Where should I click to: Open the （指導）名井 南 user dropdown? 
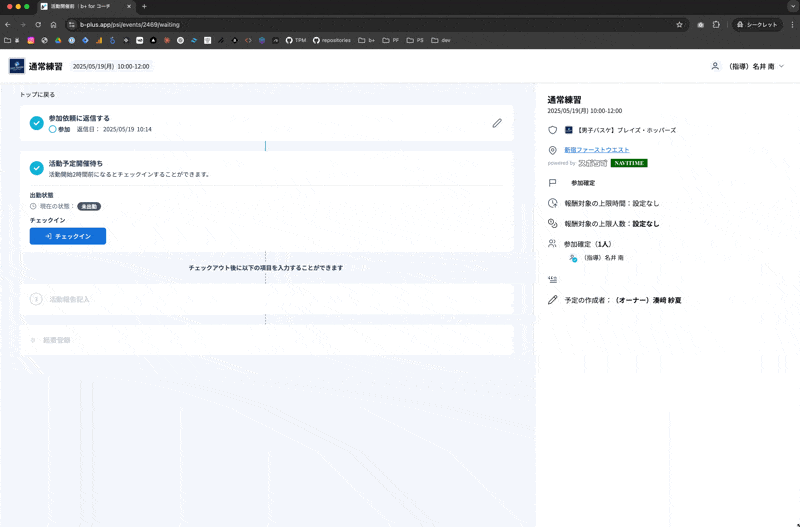[x=748, y=66]
